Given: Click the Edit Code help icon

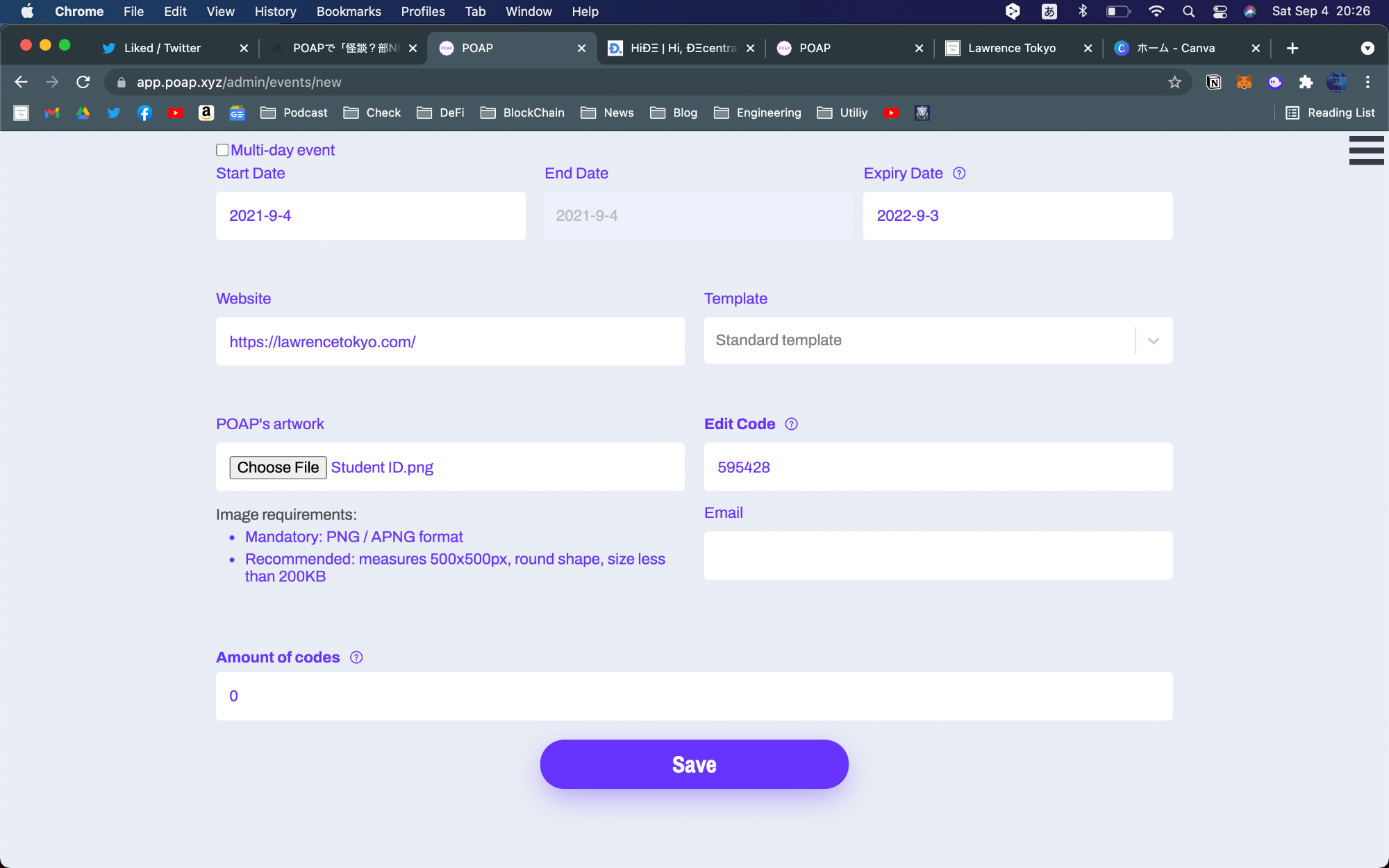Looking at the screenshot, I should (x=791, y=424).
